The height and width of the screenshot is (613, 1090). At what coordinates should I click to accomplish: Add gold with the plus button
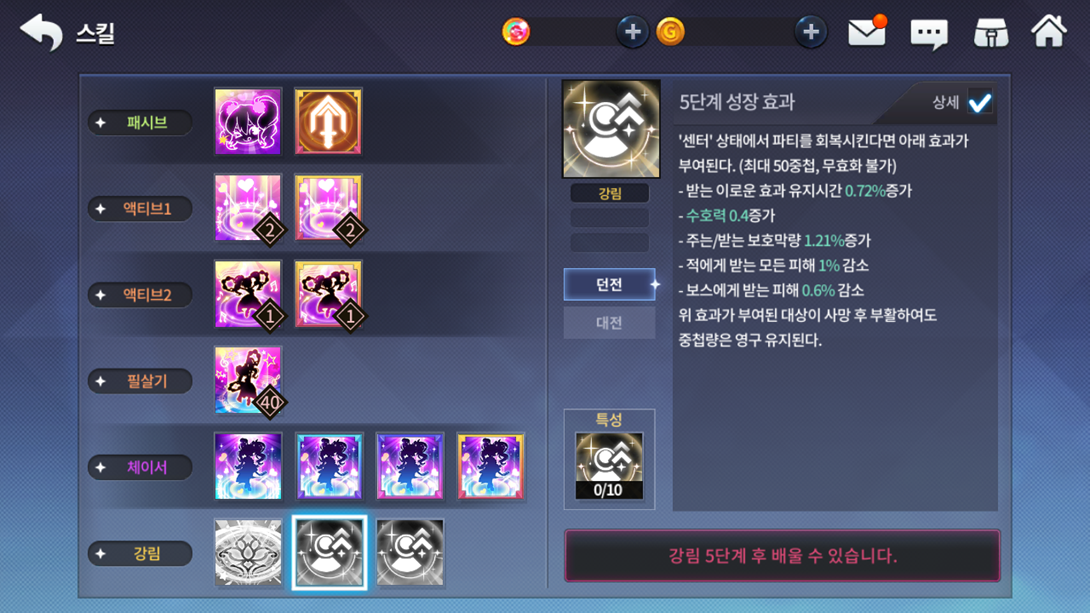click(811, 32)
